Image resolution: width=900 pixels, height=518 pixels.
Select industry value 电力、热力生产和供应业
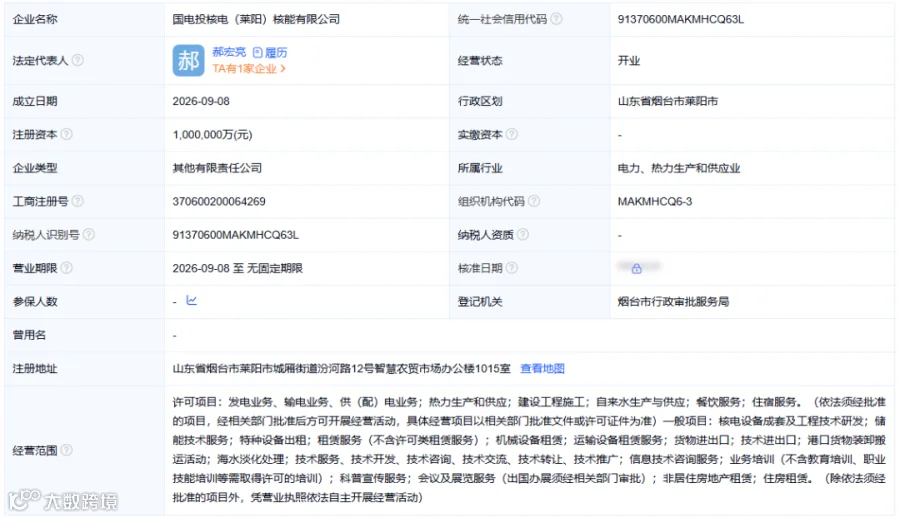[x=679, y=168]
